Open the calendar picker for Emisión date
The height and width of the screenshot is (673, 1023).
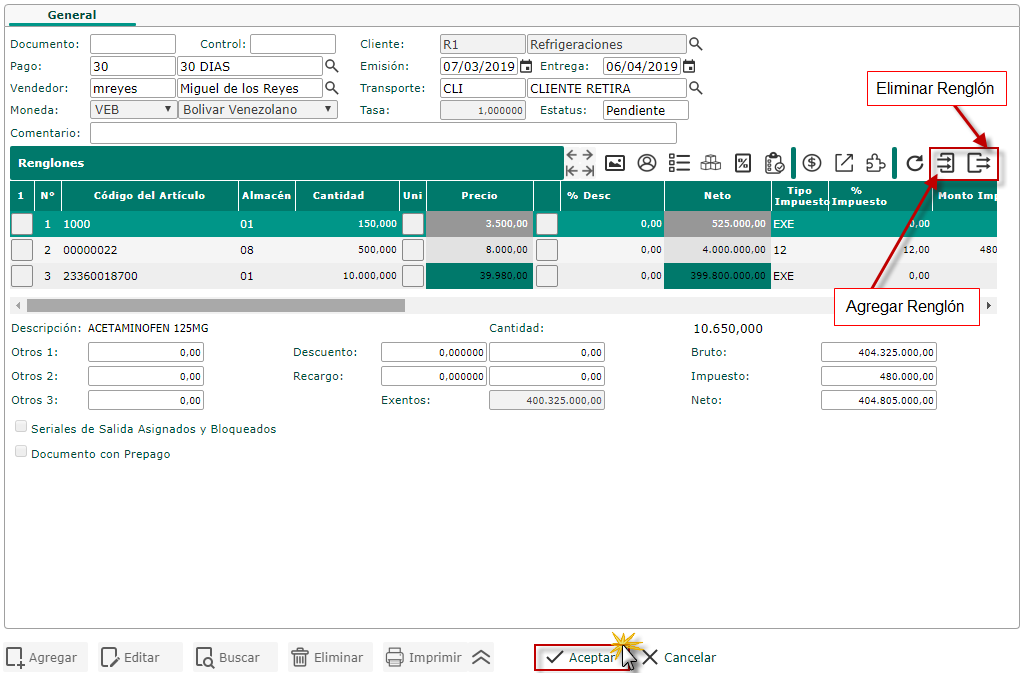click(526, 67)
